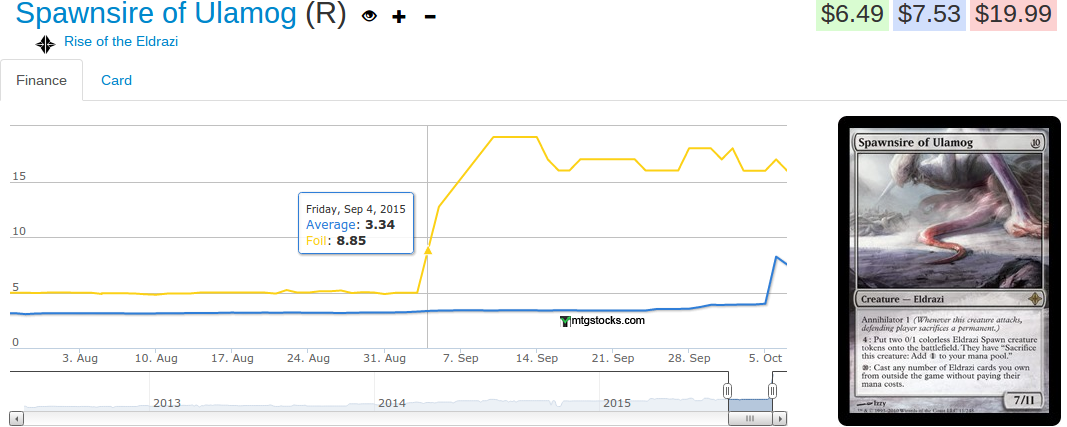The width and height of the screenshot is (1067, 427).
Task: Click the tooltip date Friday, Sep 4, 2015
Action: (355, 209)
